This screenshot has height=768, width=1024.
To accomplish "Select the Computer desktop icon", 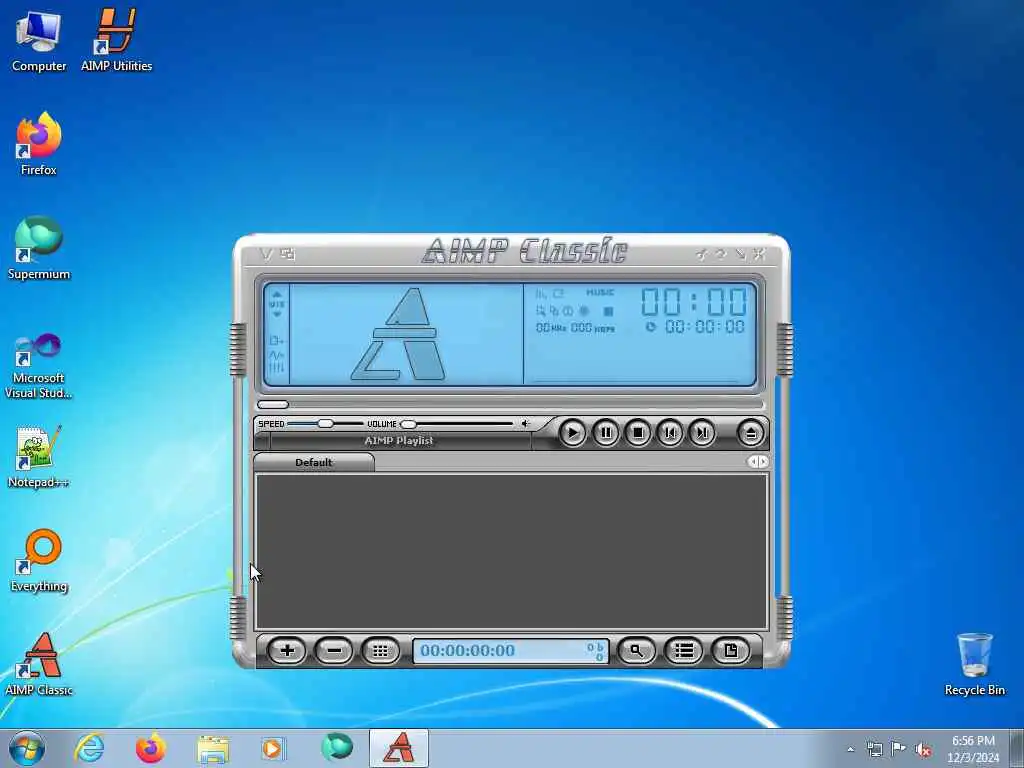I will pos(39,40).
